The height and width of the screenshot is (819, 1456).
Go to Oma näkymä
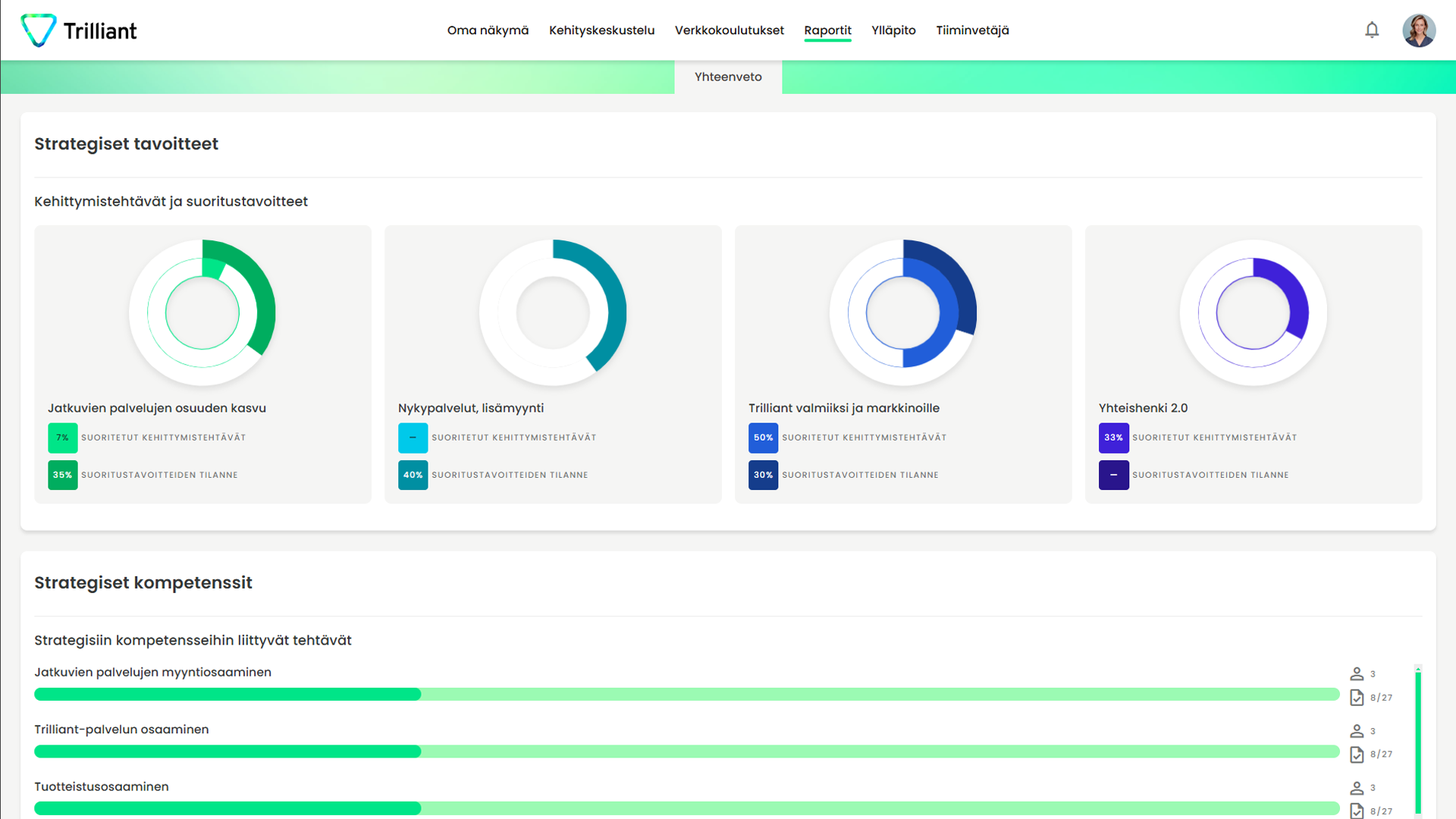coord(488,30)
